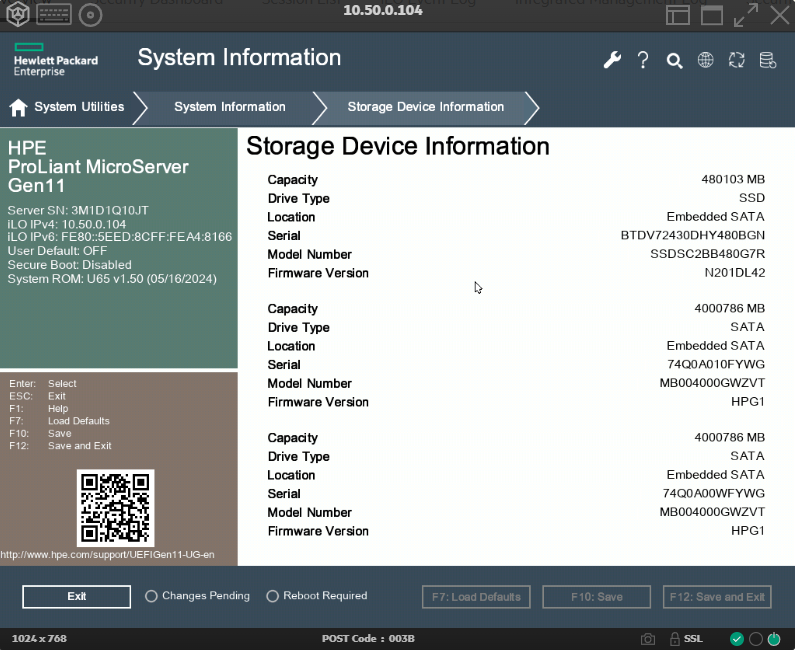Click the QR code image

tap(116, 508)
